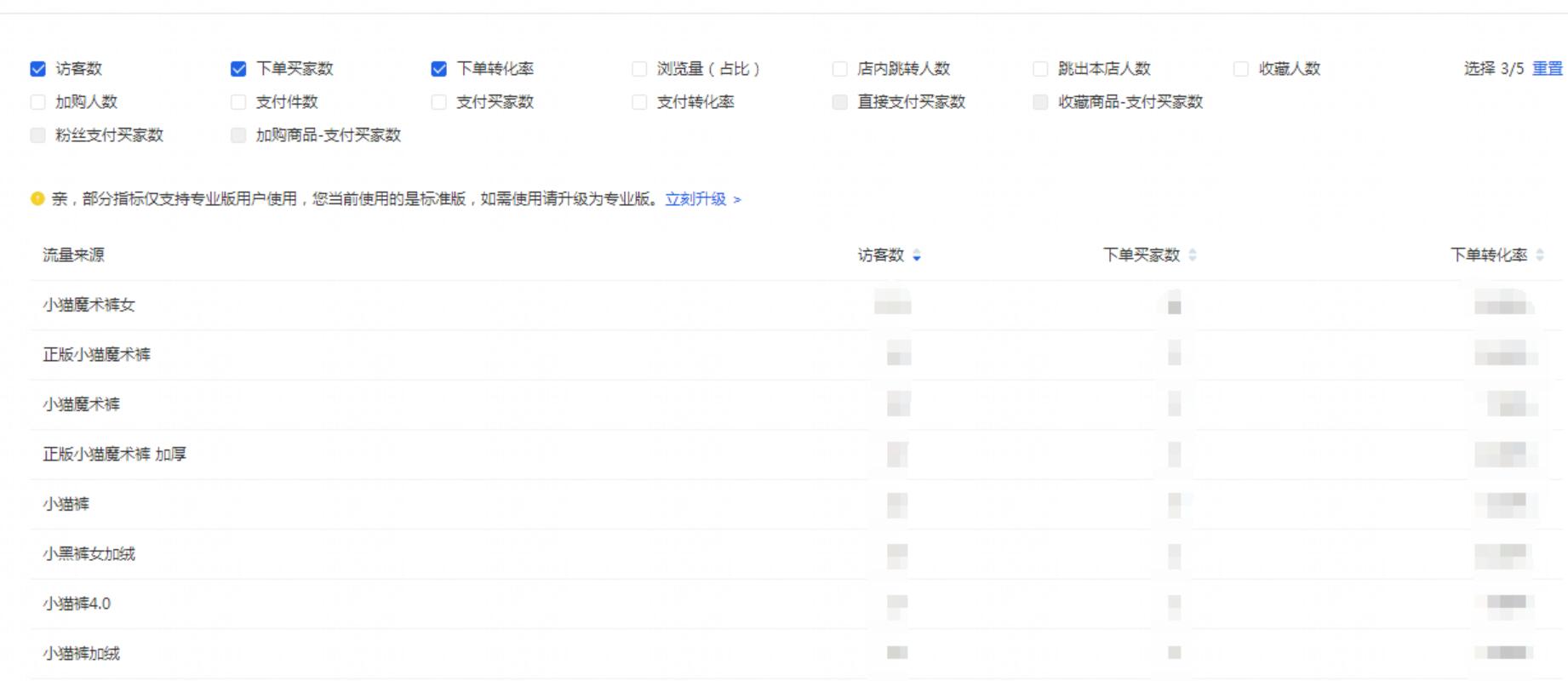Open the 立刻升级 upgrade link
Viewport: 1568px width, 681px height.
(703, 199)
